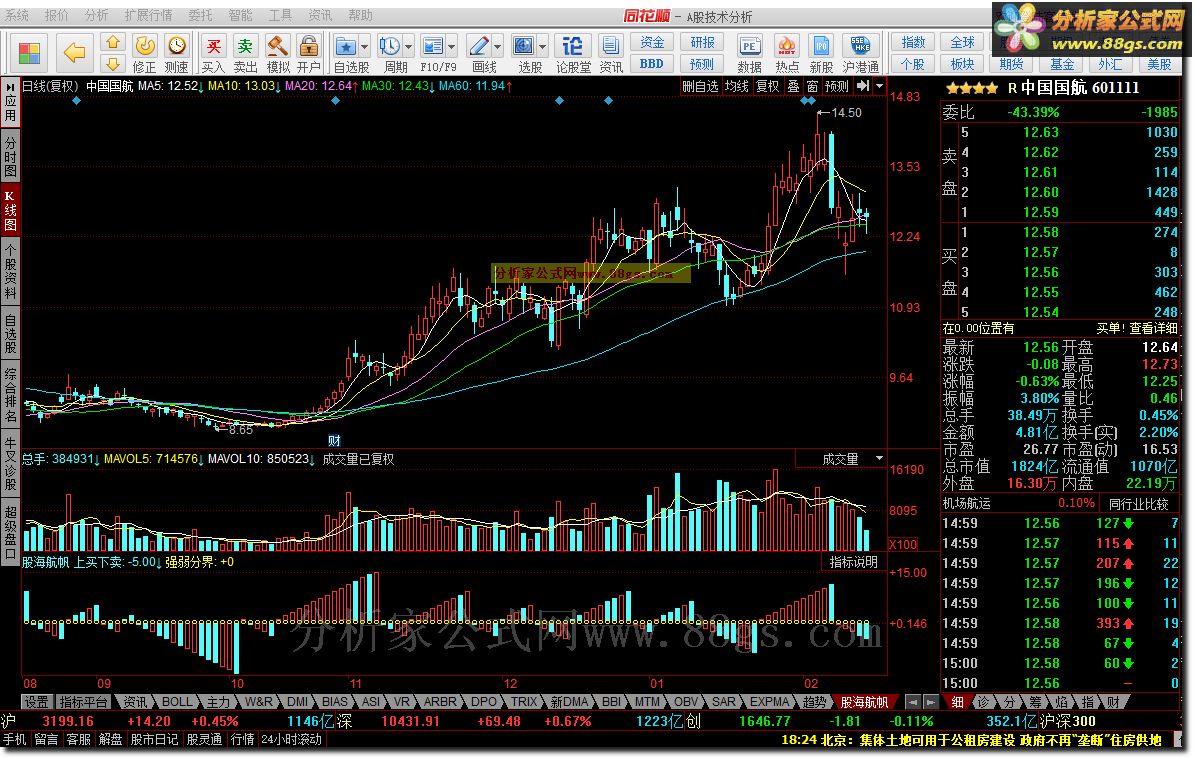
Task: Open the 指标平台 tab
Action: (83, 702)
